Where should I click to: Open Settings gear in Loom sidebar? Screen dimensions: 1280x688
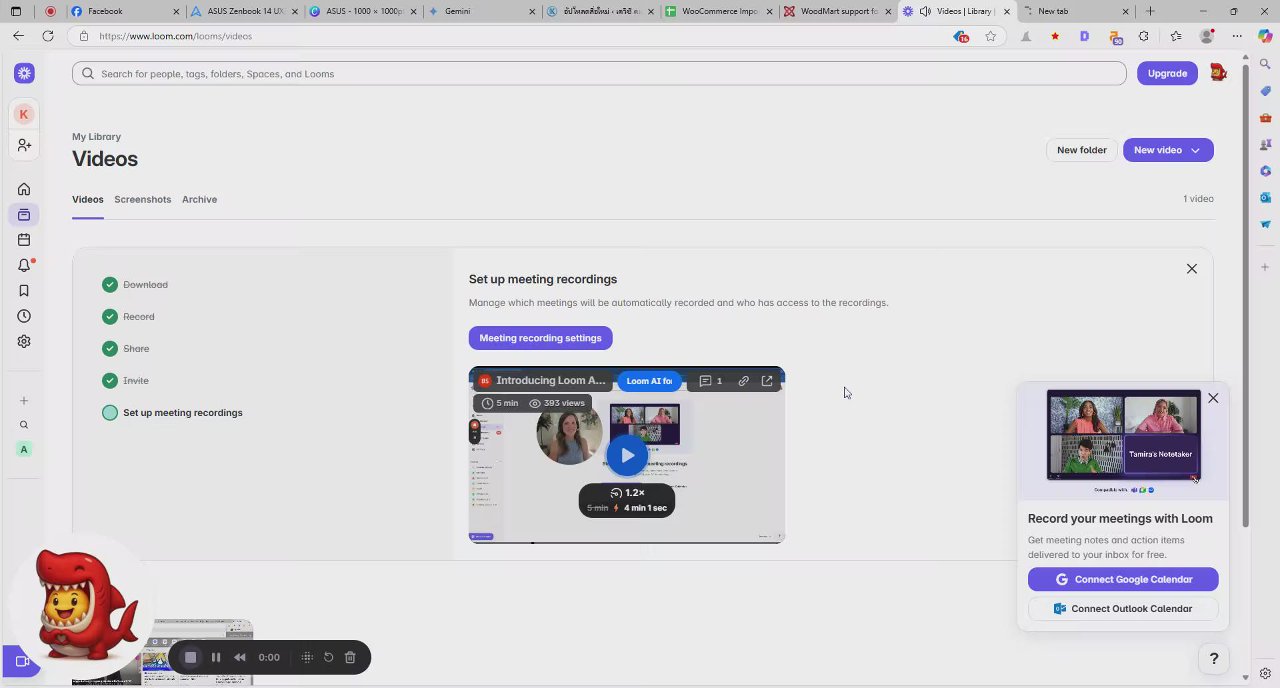tap(24, 341)
